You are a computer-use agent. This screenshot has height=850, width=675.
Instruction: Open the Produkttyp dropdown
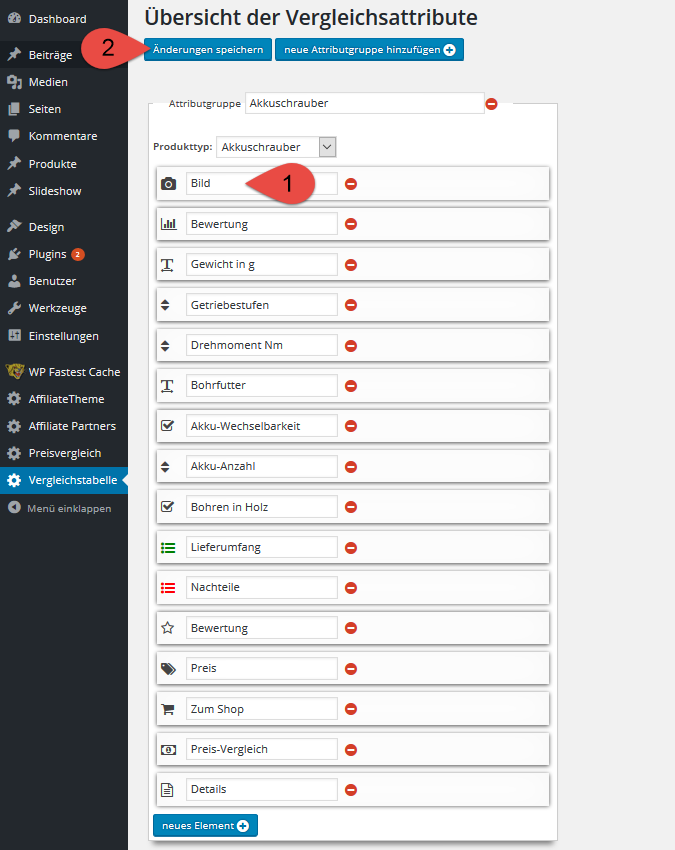(x=276, y=147)
